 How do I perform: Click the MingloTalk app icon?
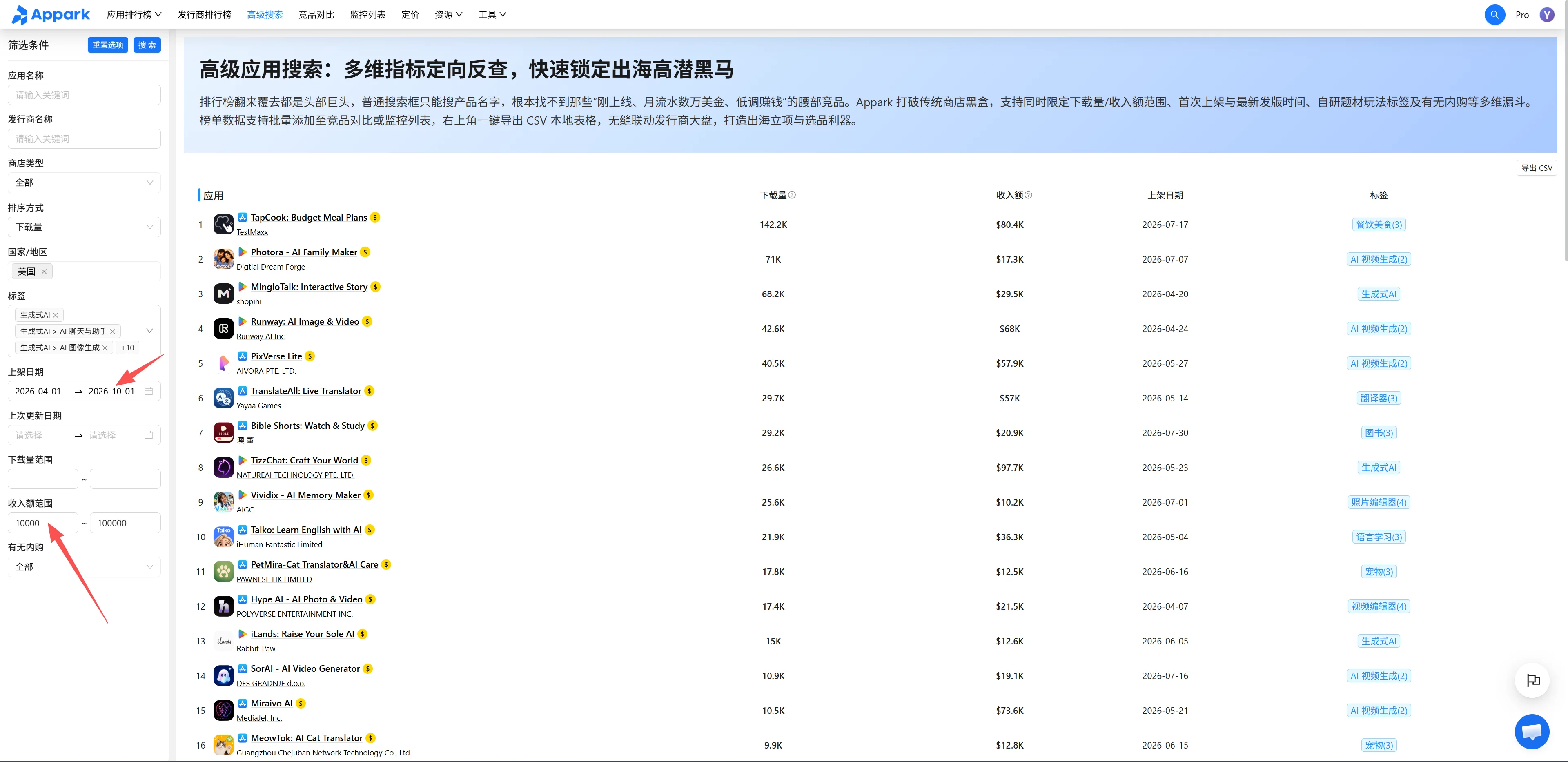(x=223, y=294)
